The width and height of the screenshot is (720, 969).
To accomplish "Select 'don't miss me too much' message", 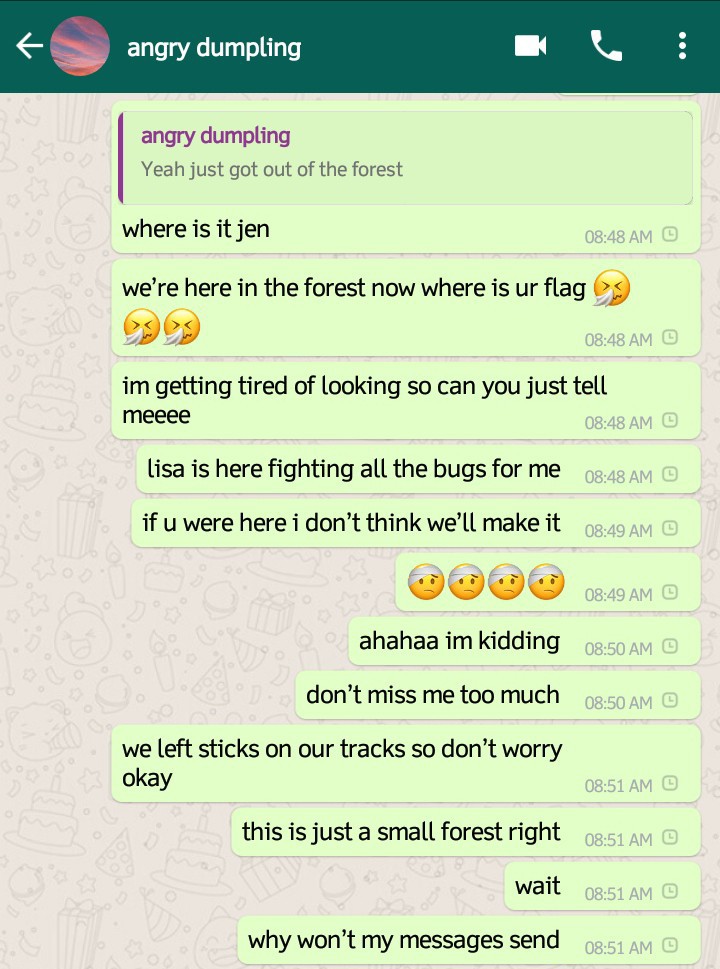I will tap(498, 696).
